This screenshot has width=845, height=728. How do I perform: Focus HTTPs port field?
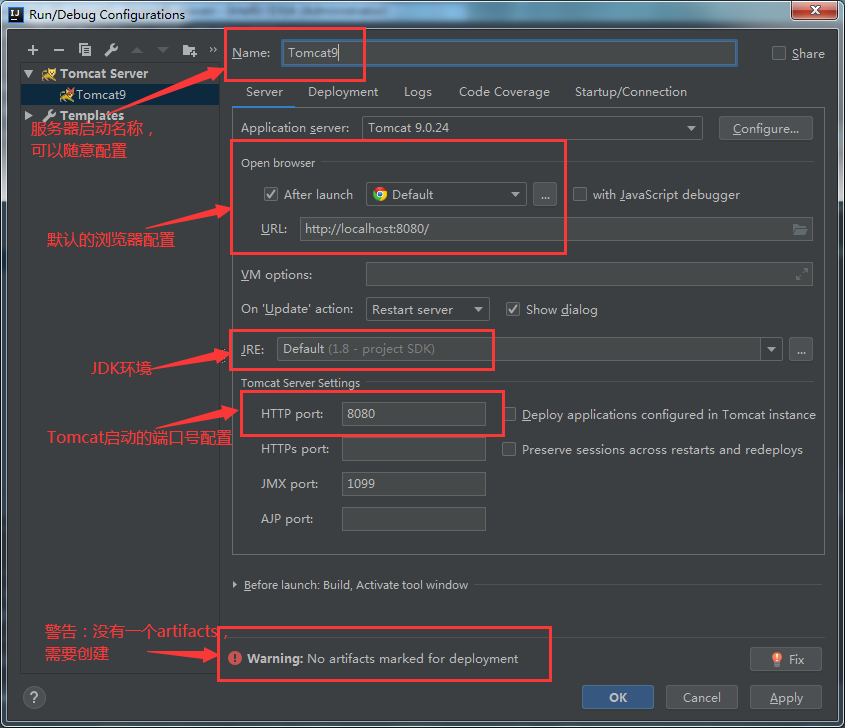(413, 449)
